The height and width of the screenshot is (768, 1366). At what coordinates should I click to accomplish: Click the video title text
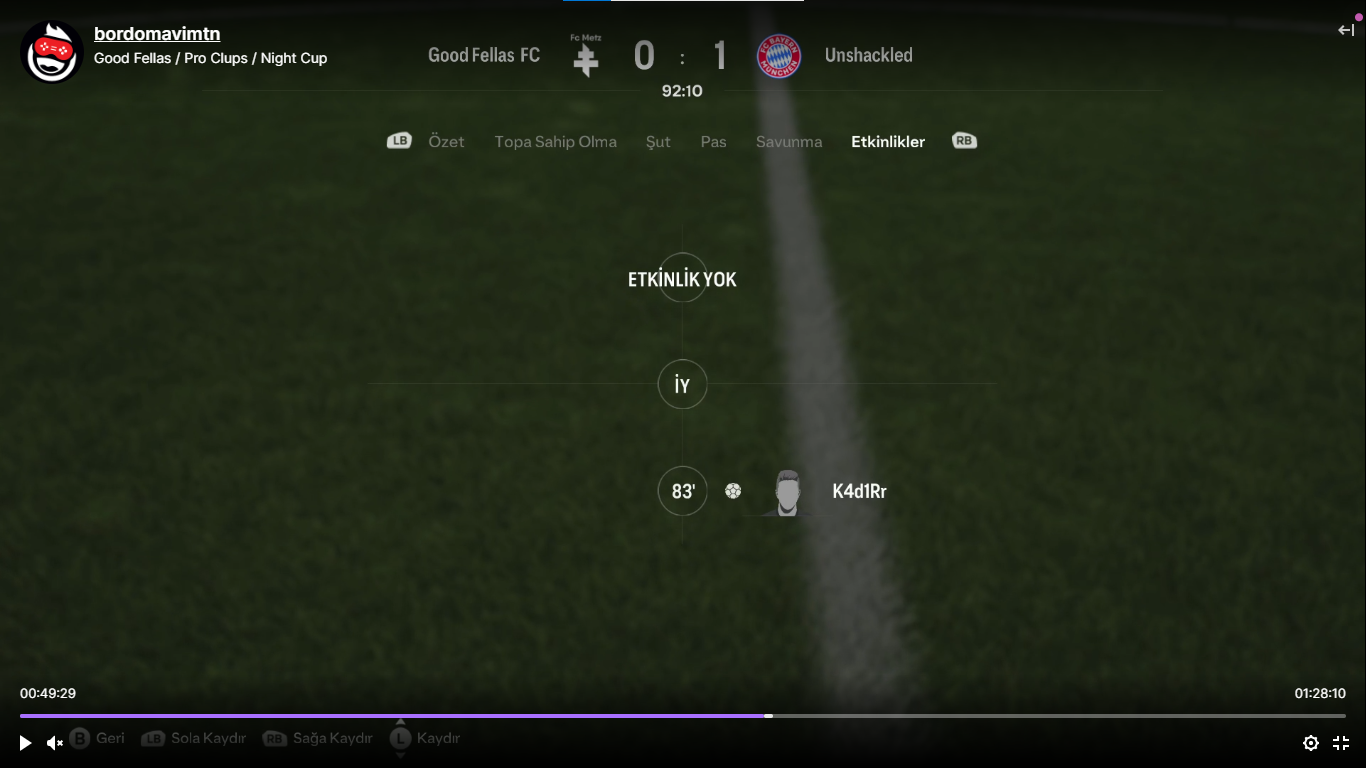[x=211, y=58]
